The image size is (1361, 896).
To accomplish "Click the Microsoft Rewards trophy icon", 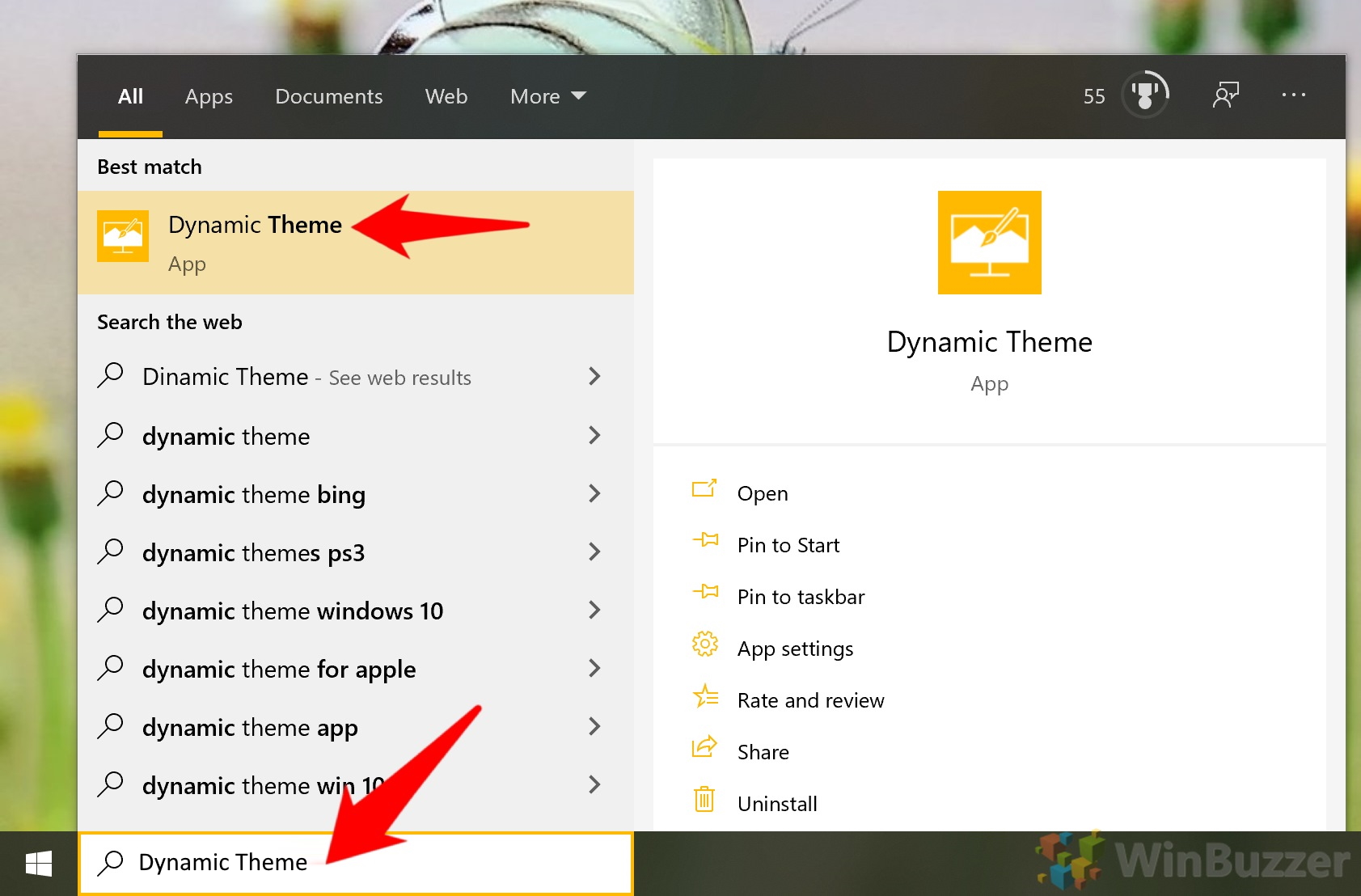I will (1145, 95).
